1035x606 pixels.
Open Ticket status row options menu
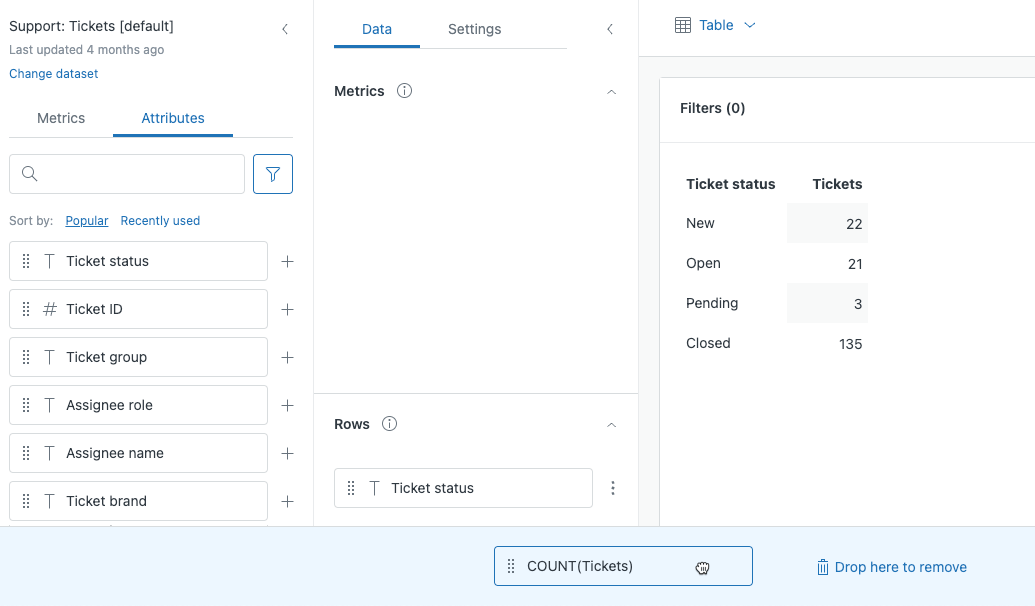click(x=613, y=488)
